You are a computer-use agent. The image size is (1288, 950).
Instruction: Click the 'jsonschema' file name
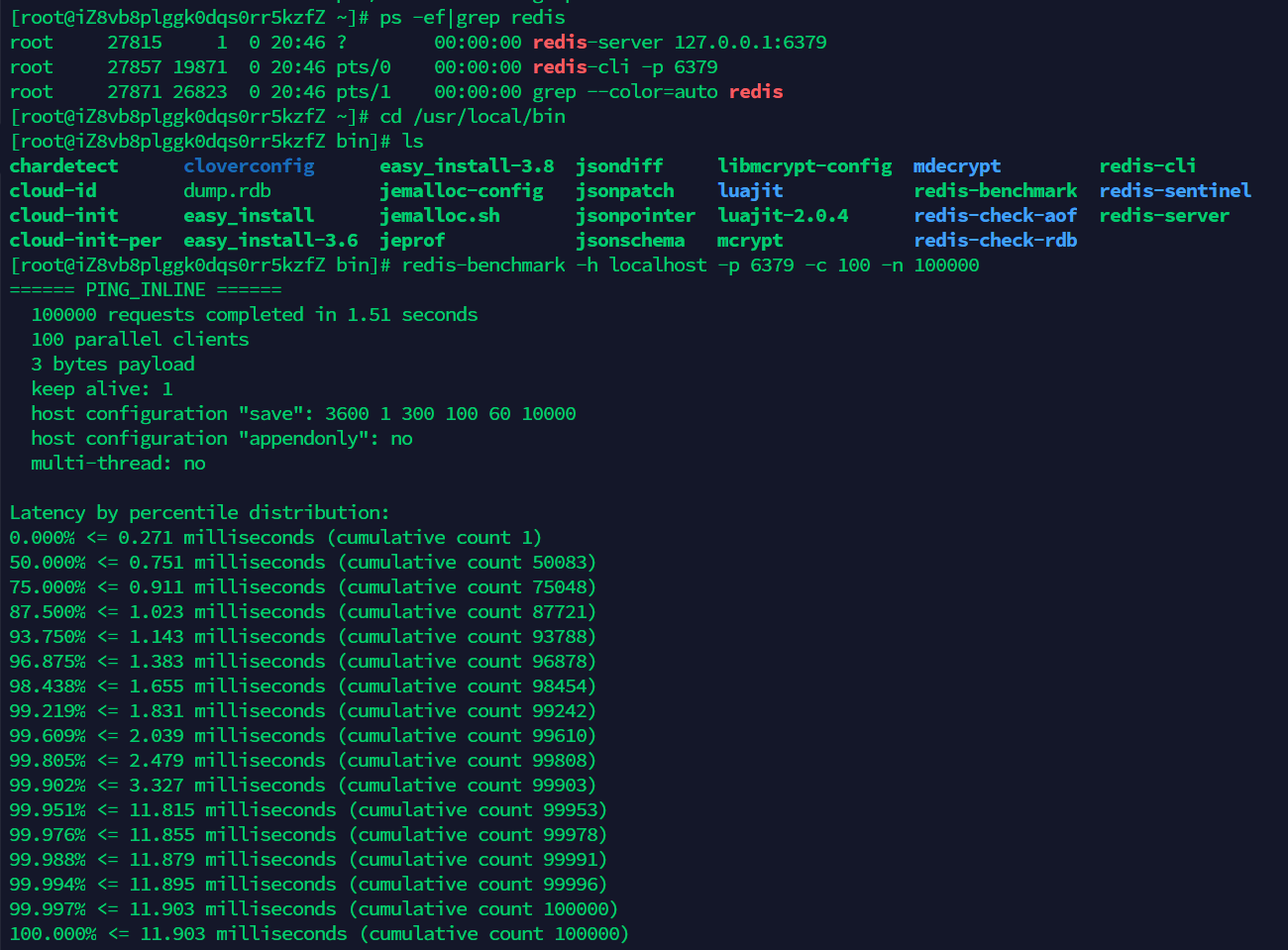pos(630,241)
